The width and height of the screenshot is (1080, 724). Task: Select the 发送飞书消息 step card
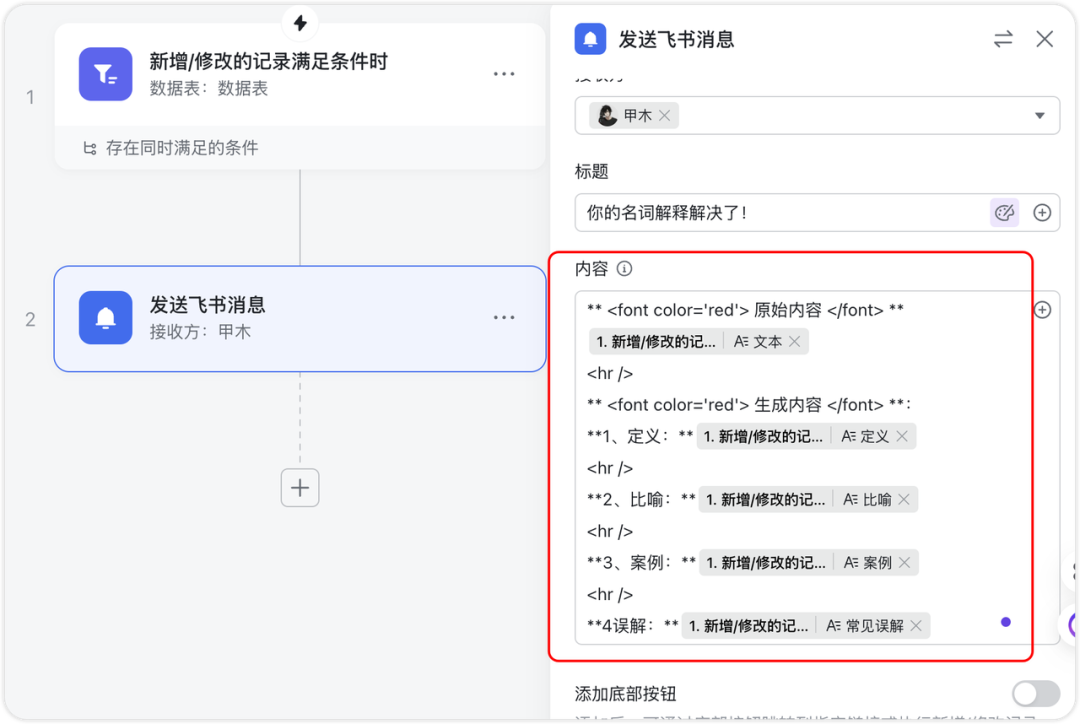point(300,318)
